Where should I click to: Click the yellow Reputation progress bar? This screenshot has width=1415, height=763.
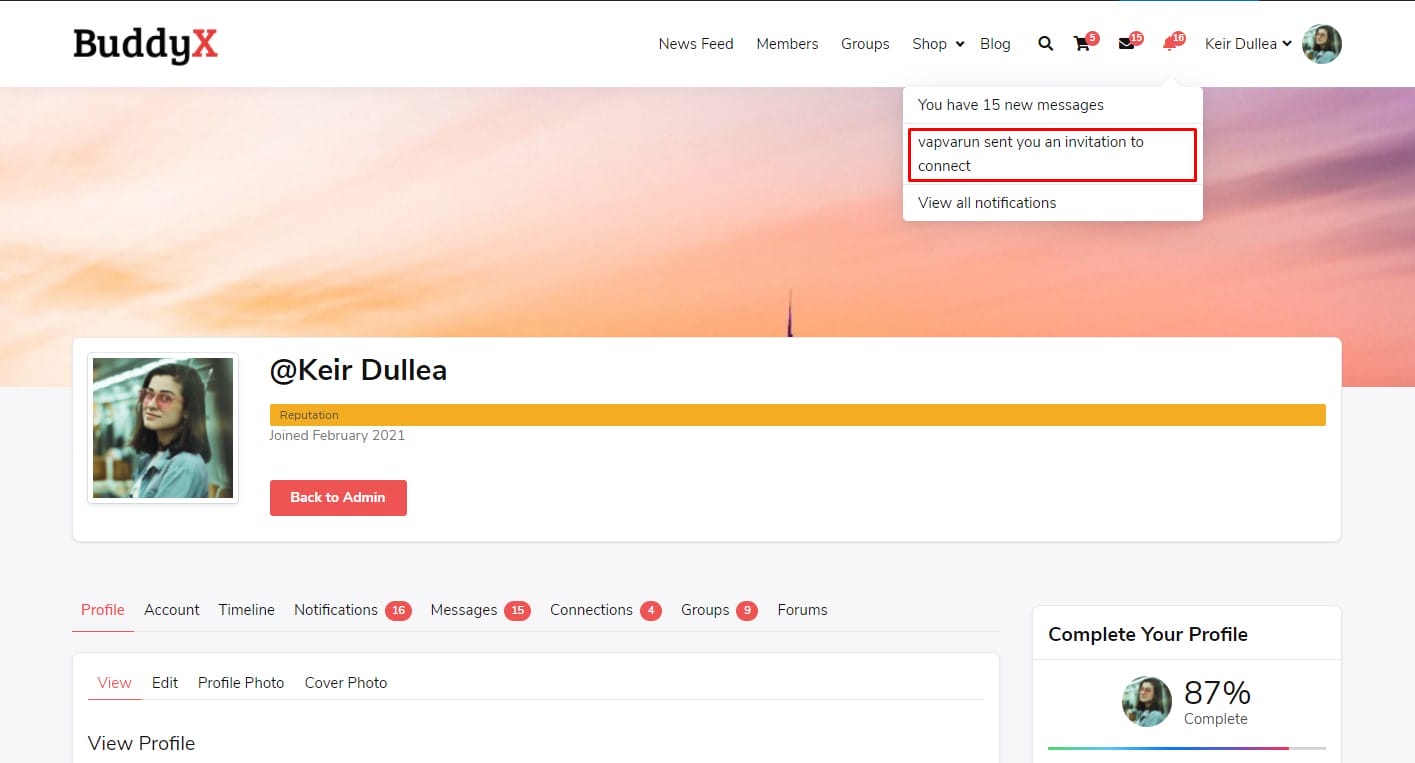[x=797, y=415]
